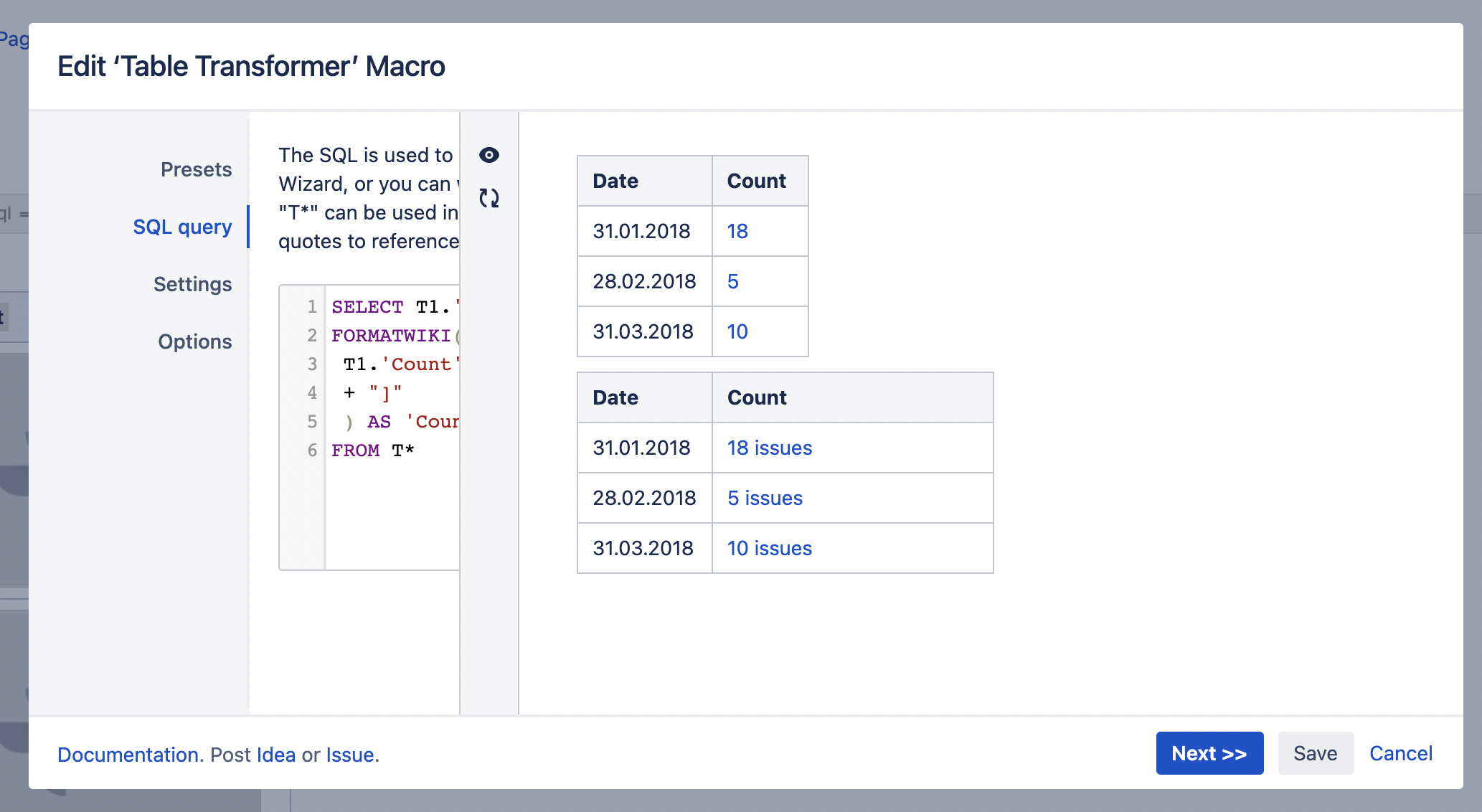Click the '18' link in first table
This screenshot has width=1482, height=812.
737,231
